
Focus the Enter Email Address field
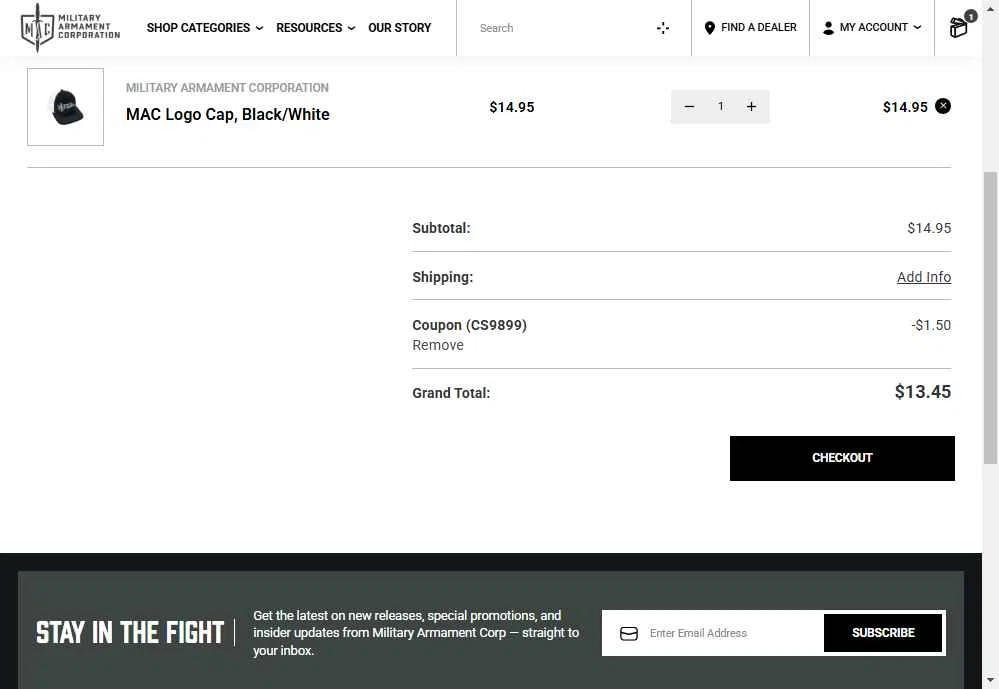[x=733, y=633]
